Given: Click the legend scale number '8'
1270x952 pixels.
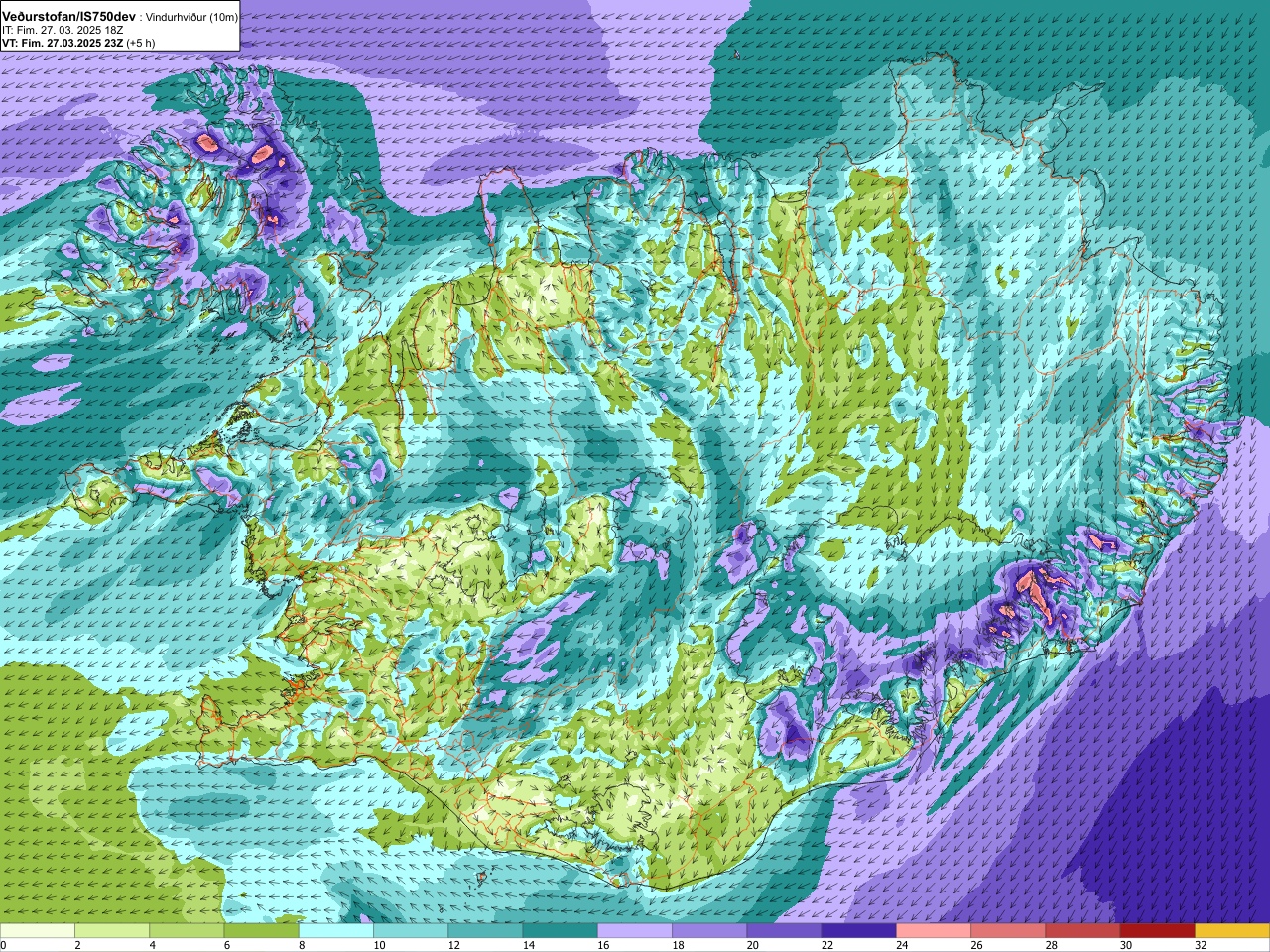Looking at the screenshot, I should coord(302,945).
